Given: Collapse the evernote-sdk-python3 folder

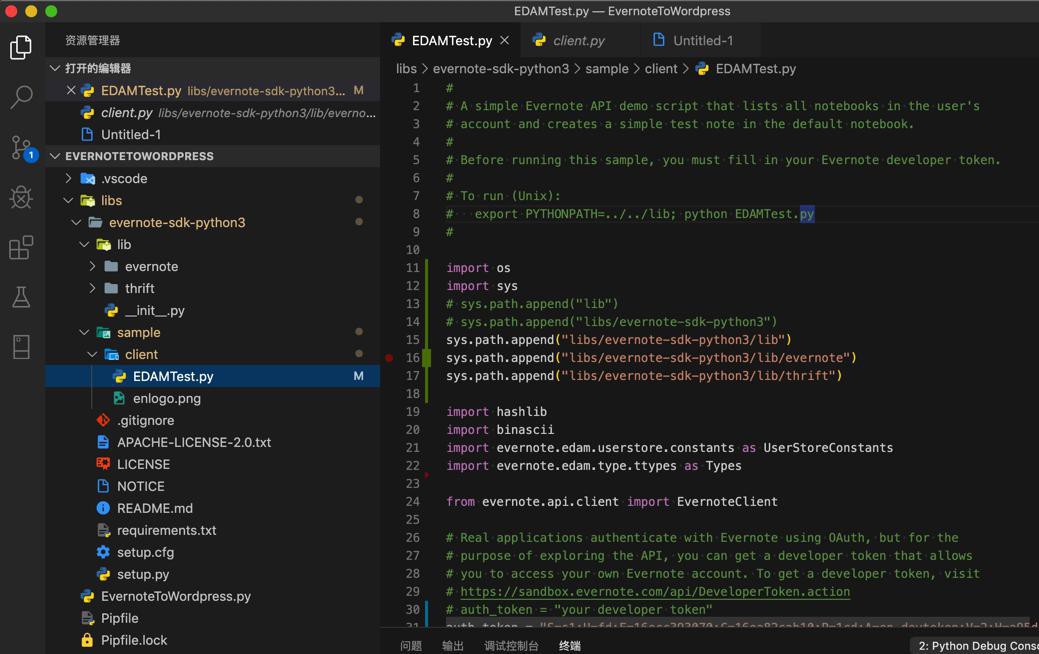Looking at the screenshot, I should tap(76, 223).
